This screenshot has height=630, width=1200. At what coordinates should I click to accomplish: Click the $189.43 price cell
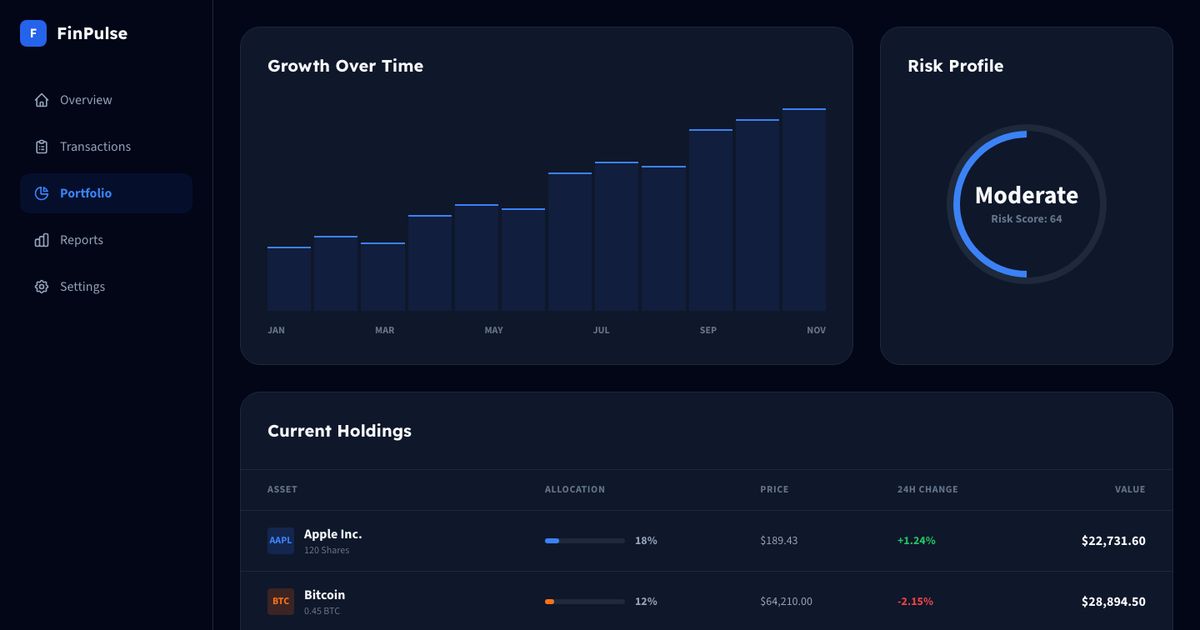click(779, 541)
